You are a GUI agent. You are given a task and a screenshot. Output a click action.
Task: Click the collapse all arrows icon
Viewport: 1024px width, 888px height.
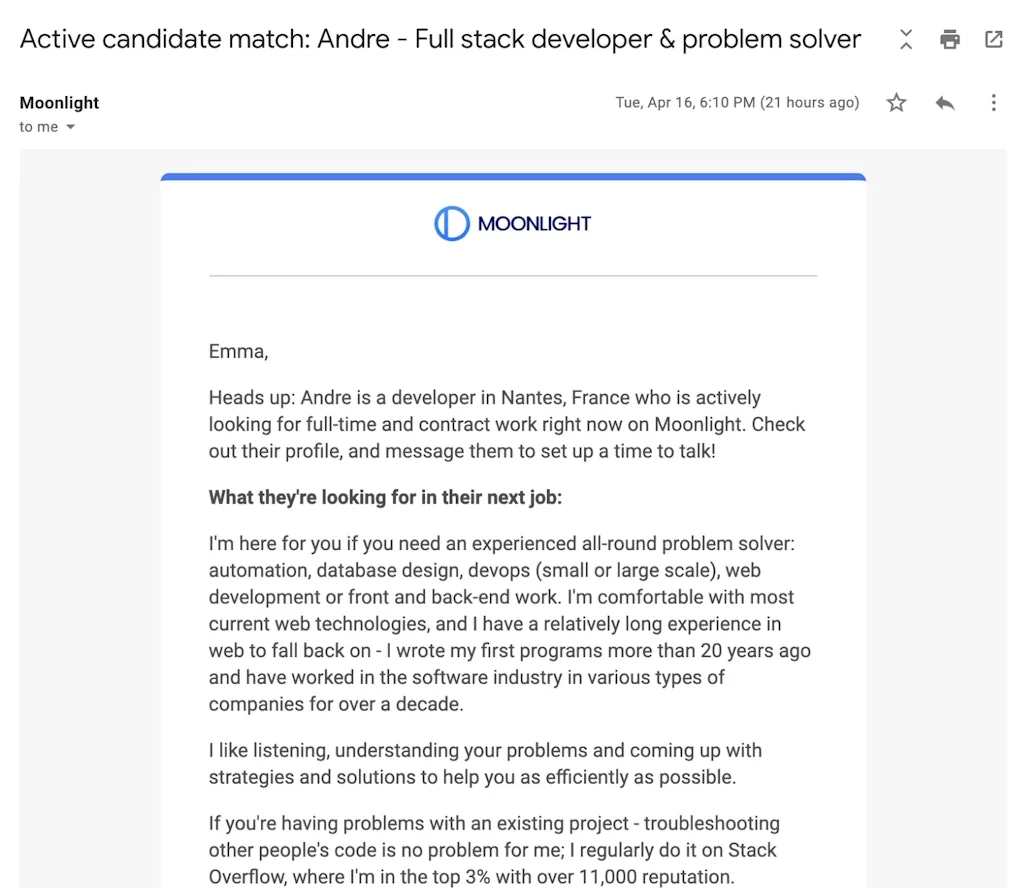[x=906, y=40]
